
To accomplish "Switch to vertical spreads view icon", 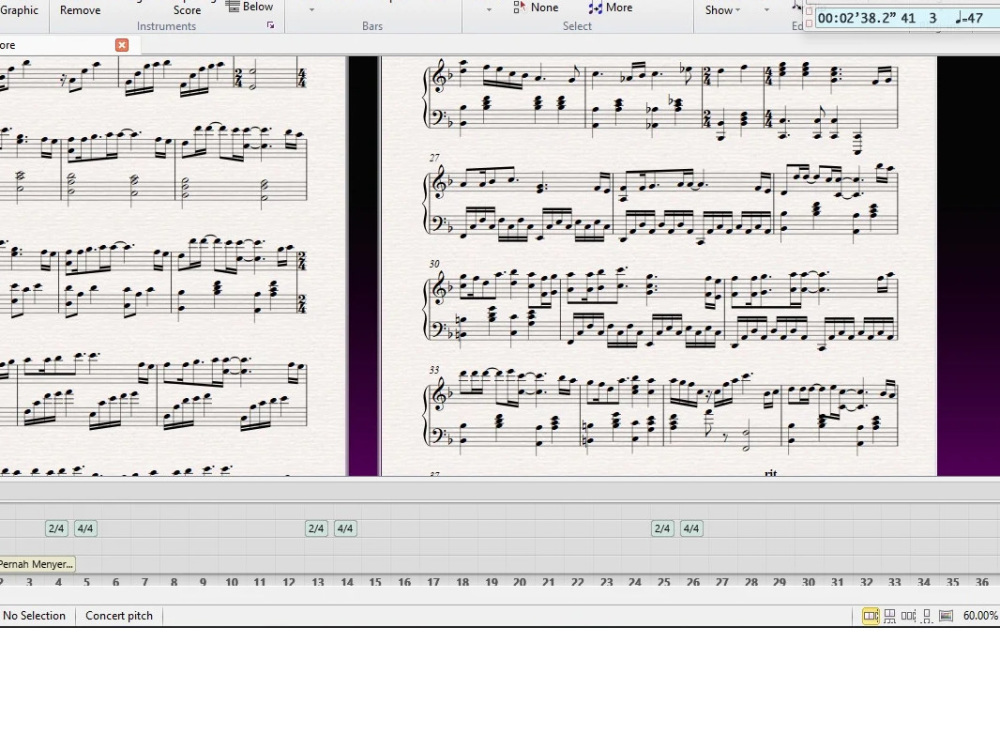I will pyautogui.click(x=890, y=615).
